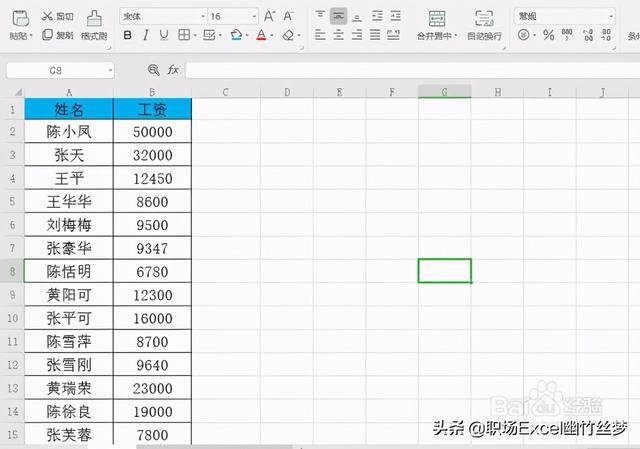The height and width of the screenshot is (449, 640).
Task: Open the font name dropdown
Action: coord(203,17)
